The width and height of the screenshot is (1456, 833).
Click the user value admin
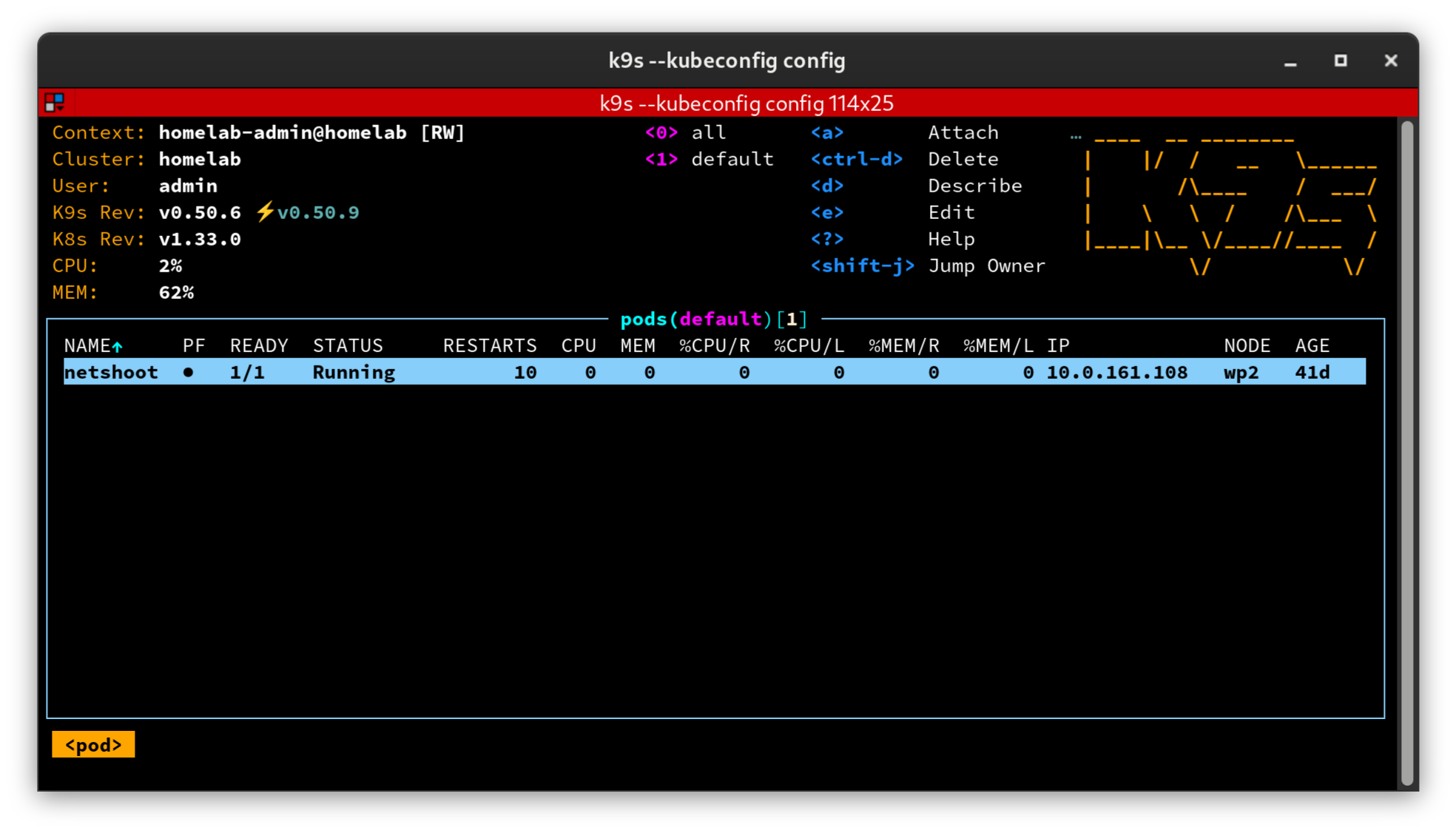(188, 186)
